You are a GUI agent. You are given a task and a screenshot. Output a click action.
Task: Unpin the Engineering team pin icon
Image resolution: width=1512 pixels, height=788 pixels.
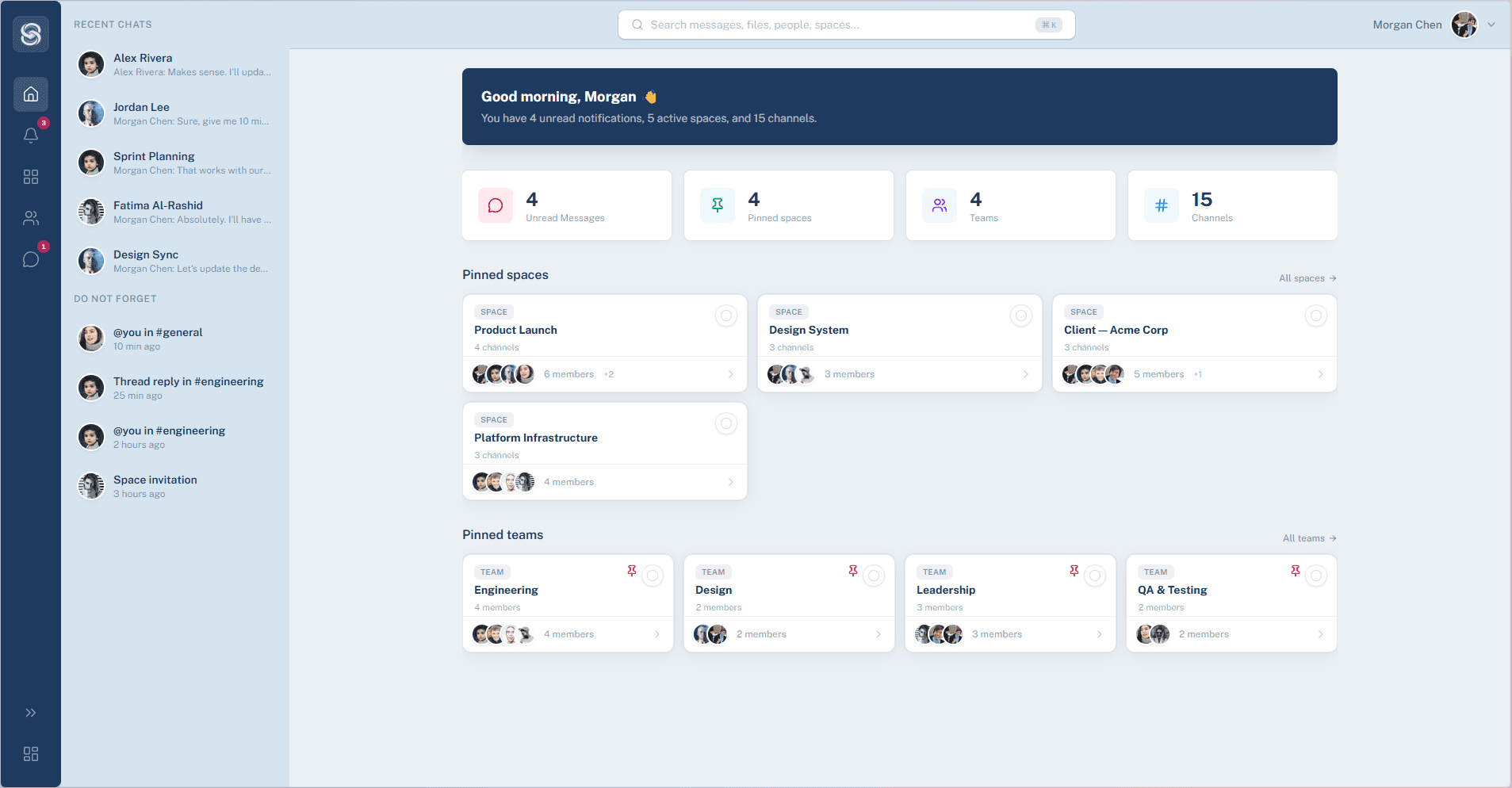[632, 571]
